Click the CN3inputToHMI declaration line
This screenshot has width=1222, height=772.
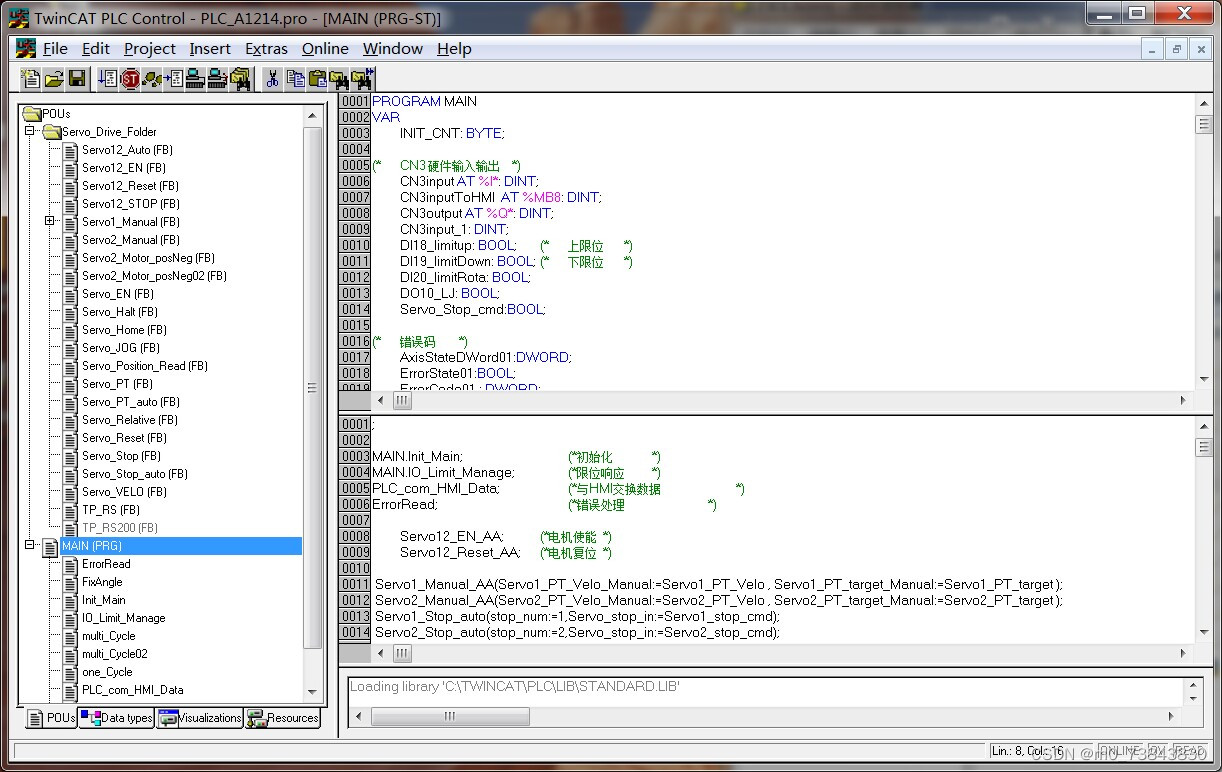(501, 197)
